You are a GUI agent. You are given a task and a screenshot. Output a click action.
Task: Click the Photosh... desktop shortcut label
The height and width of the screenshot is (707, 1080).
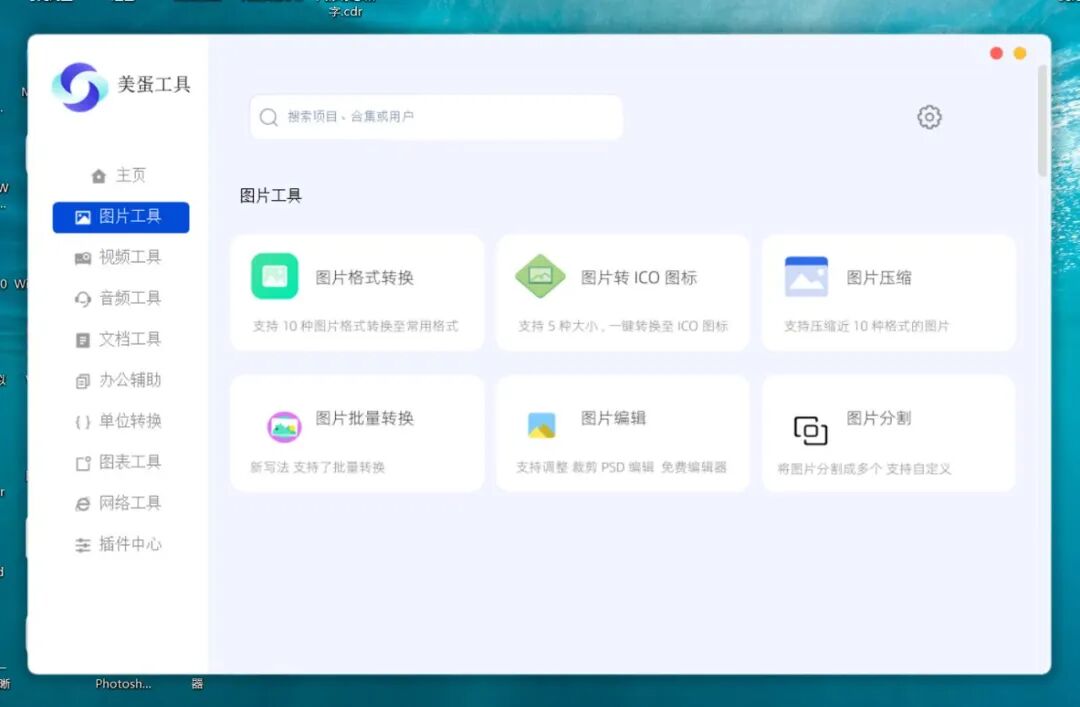[123, 684]
